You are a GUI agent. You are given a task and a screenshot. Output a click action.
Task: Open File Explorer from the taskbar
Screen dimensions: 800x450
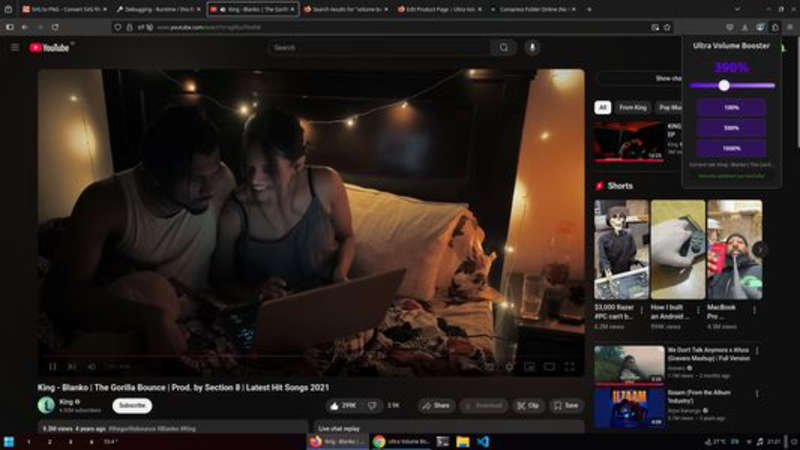pyautogui.click(x=463, y=442)
